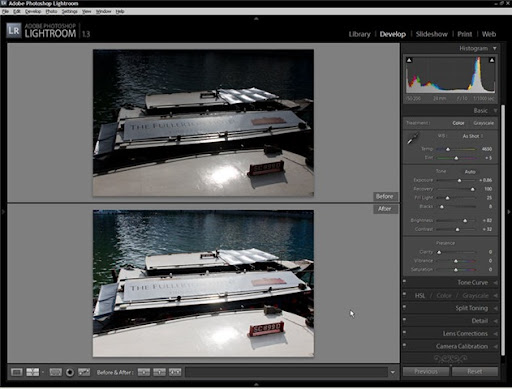Open the View menu
The image size is (512, 389).
87,11
